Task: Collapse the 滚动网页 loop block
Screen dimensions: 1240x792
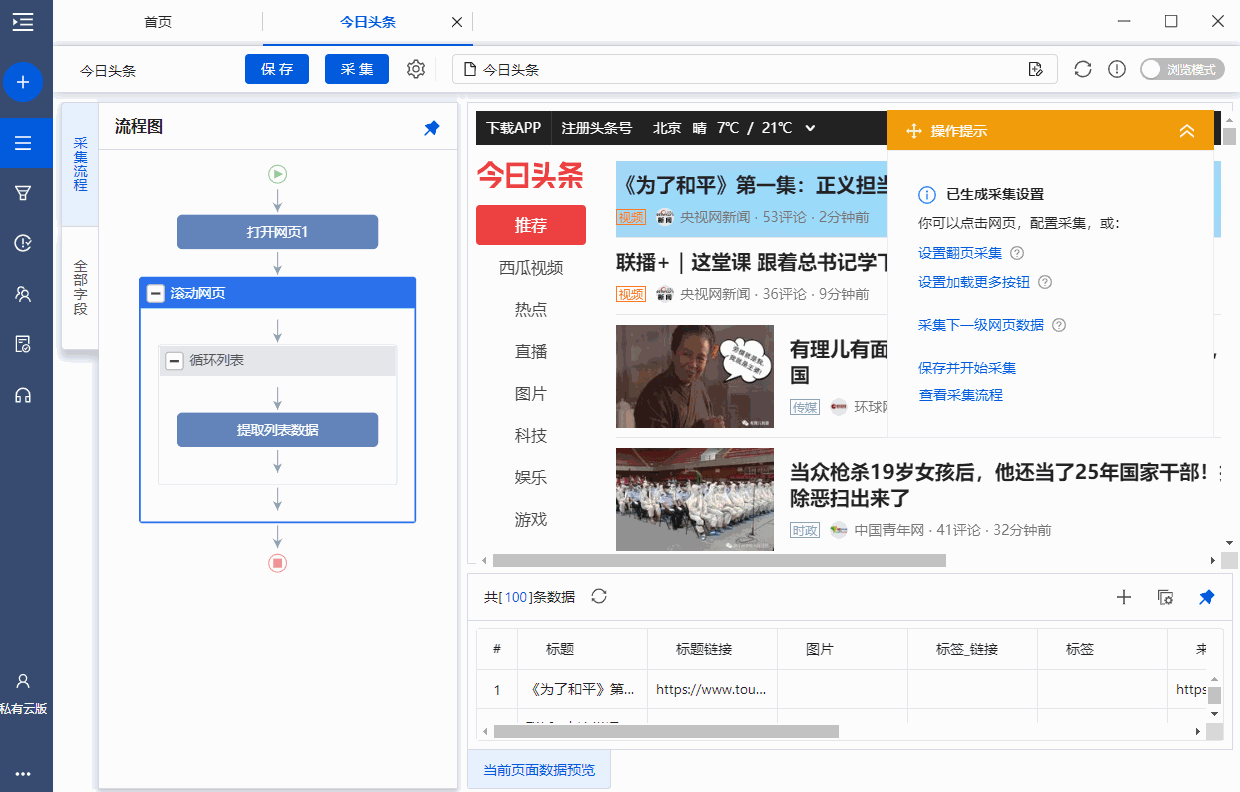Action: click(x=155, y=293)
